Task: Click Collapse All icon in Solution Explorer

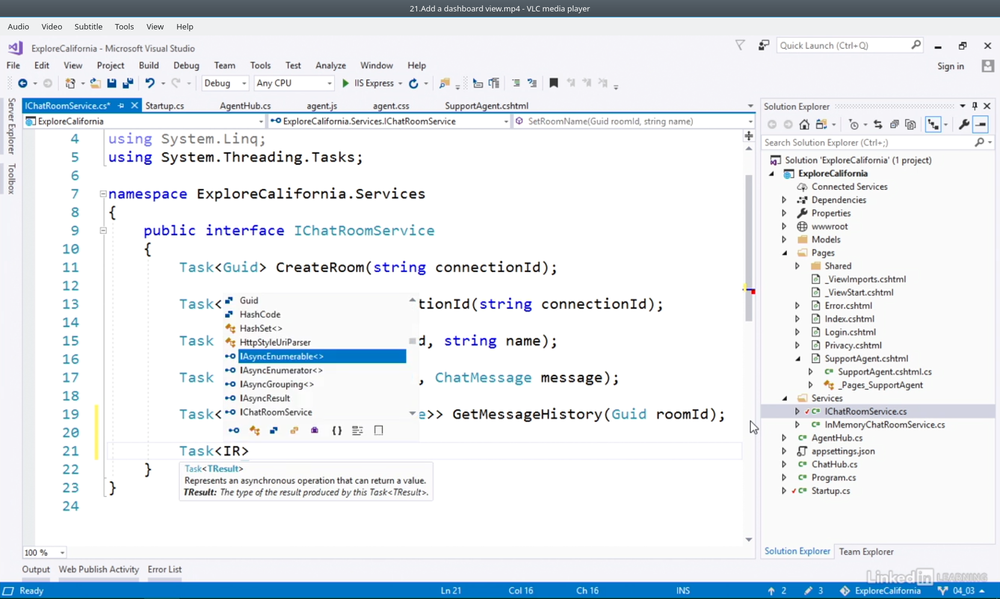Action: point(894,124)
